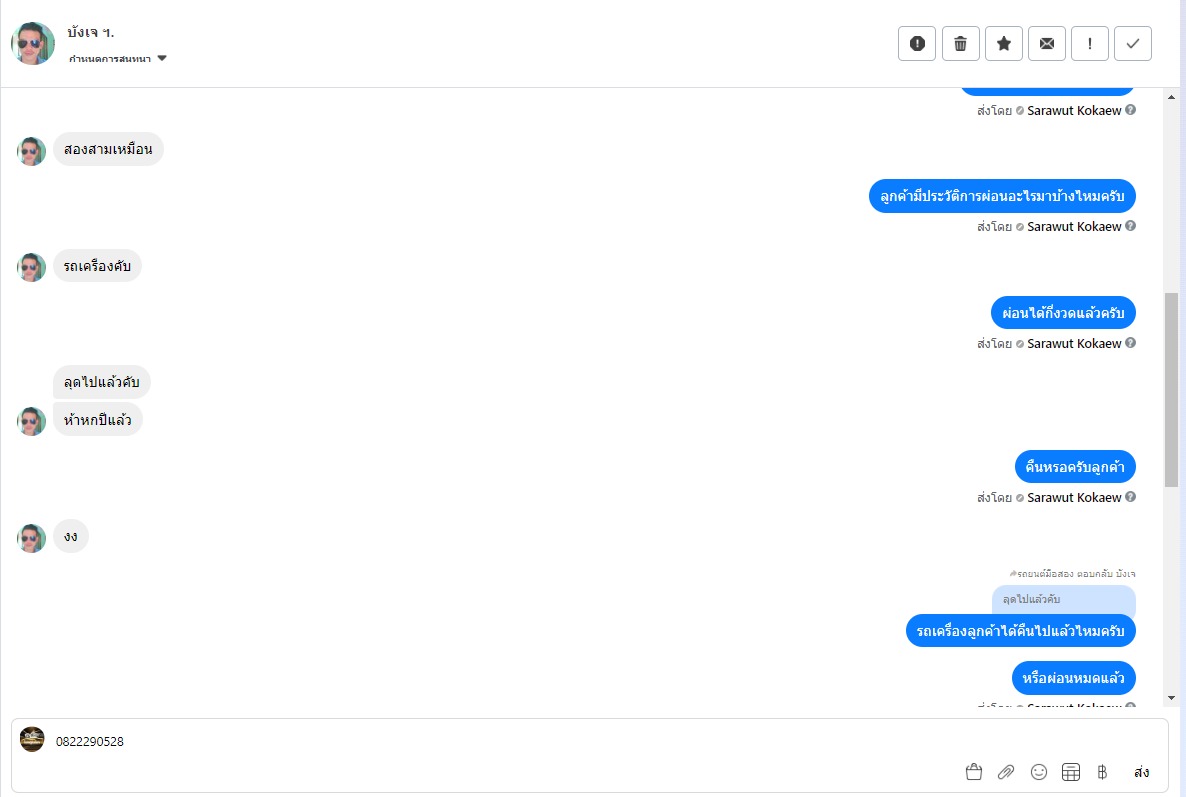Delete conversation using trash icon
This screenshot has height=797, width=1186.
click(960, 44)
